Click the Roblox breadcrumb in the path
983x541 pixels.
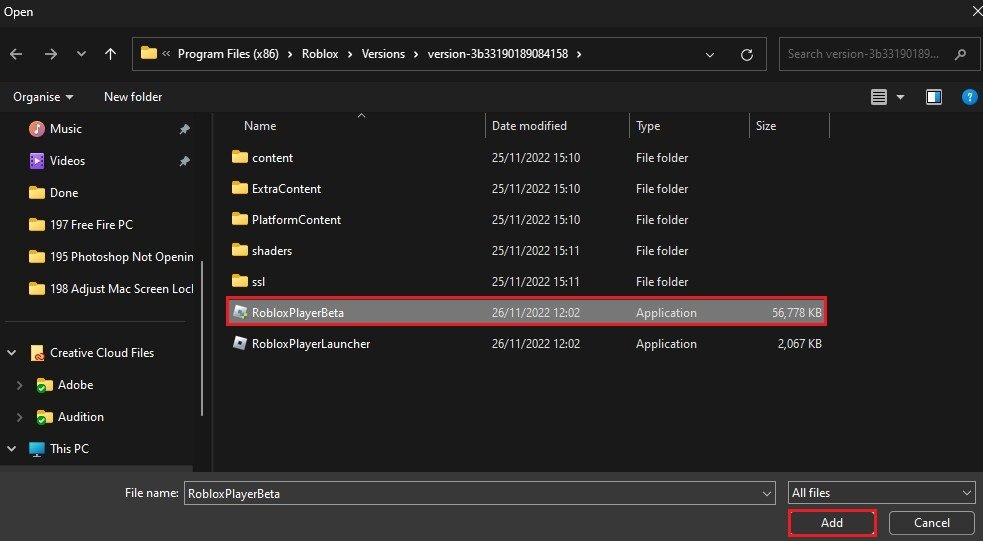tap(320, 54)
